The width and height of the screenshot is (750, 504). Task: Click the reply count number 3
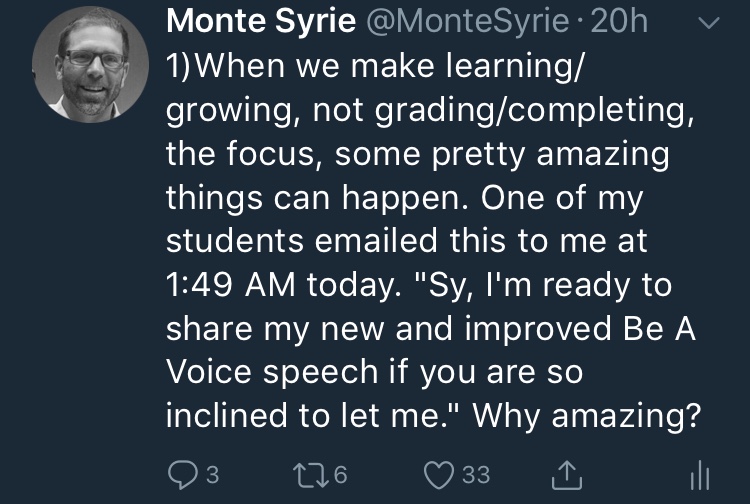tap(212, 473)
